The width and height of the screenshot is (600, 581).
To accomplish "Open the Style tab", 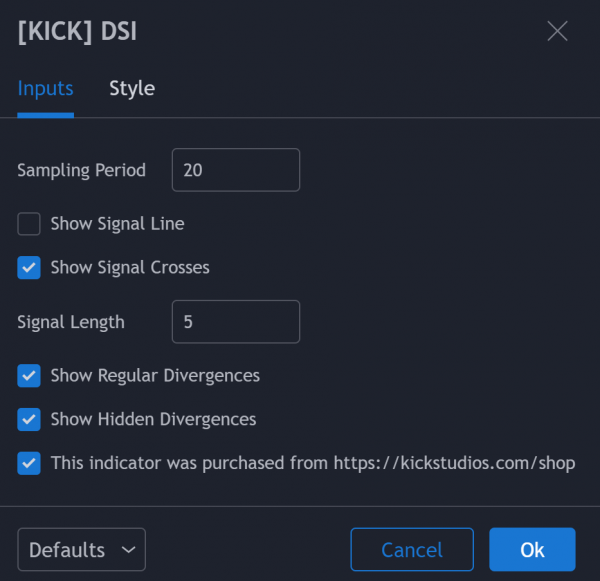I will coord(132,88).
